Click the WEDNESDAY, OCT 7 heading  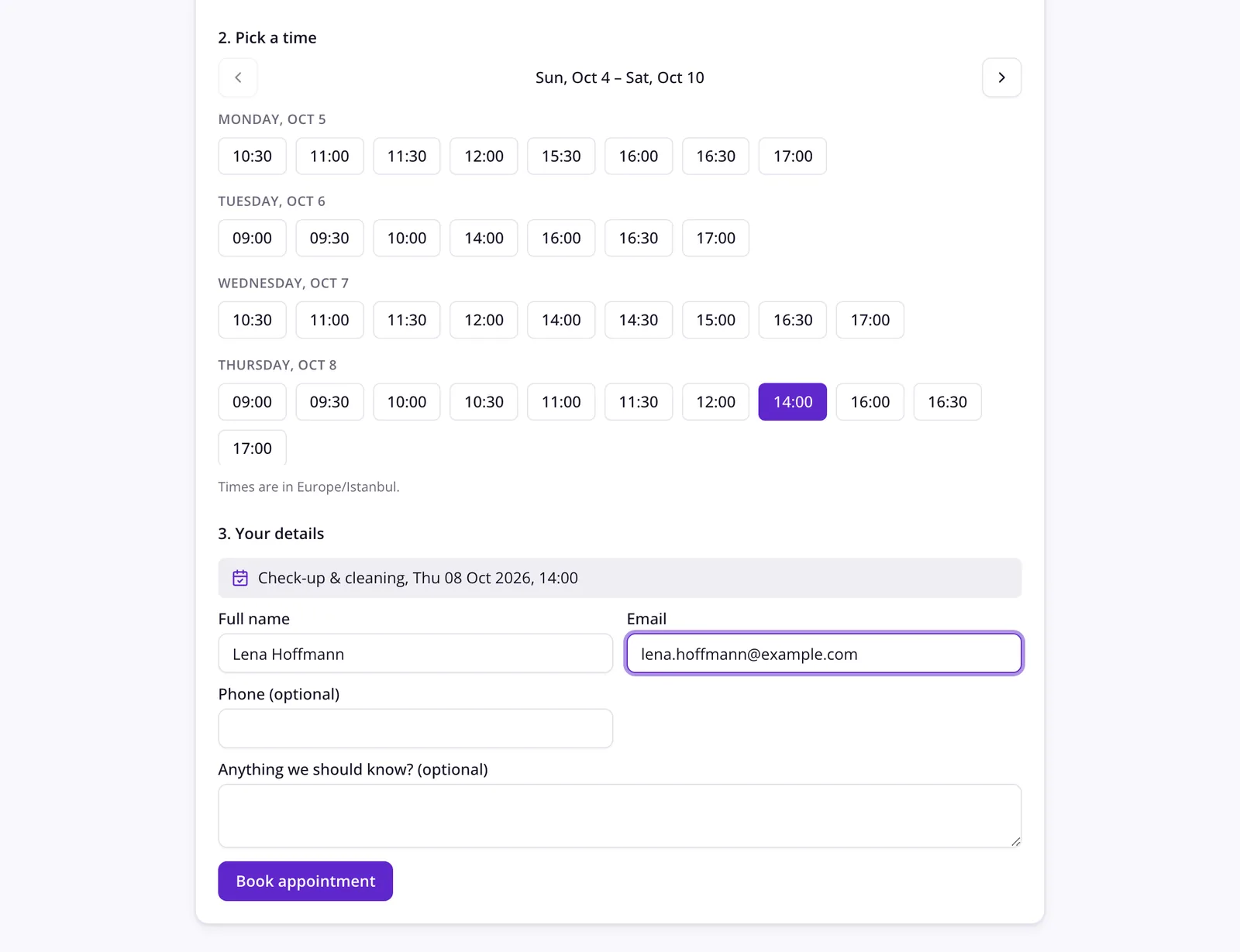[284, 284]
